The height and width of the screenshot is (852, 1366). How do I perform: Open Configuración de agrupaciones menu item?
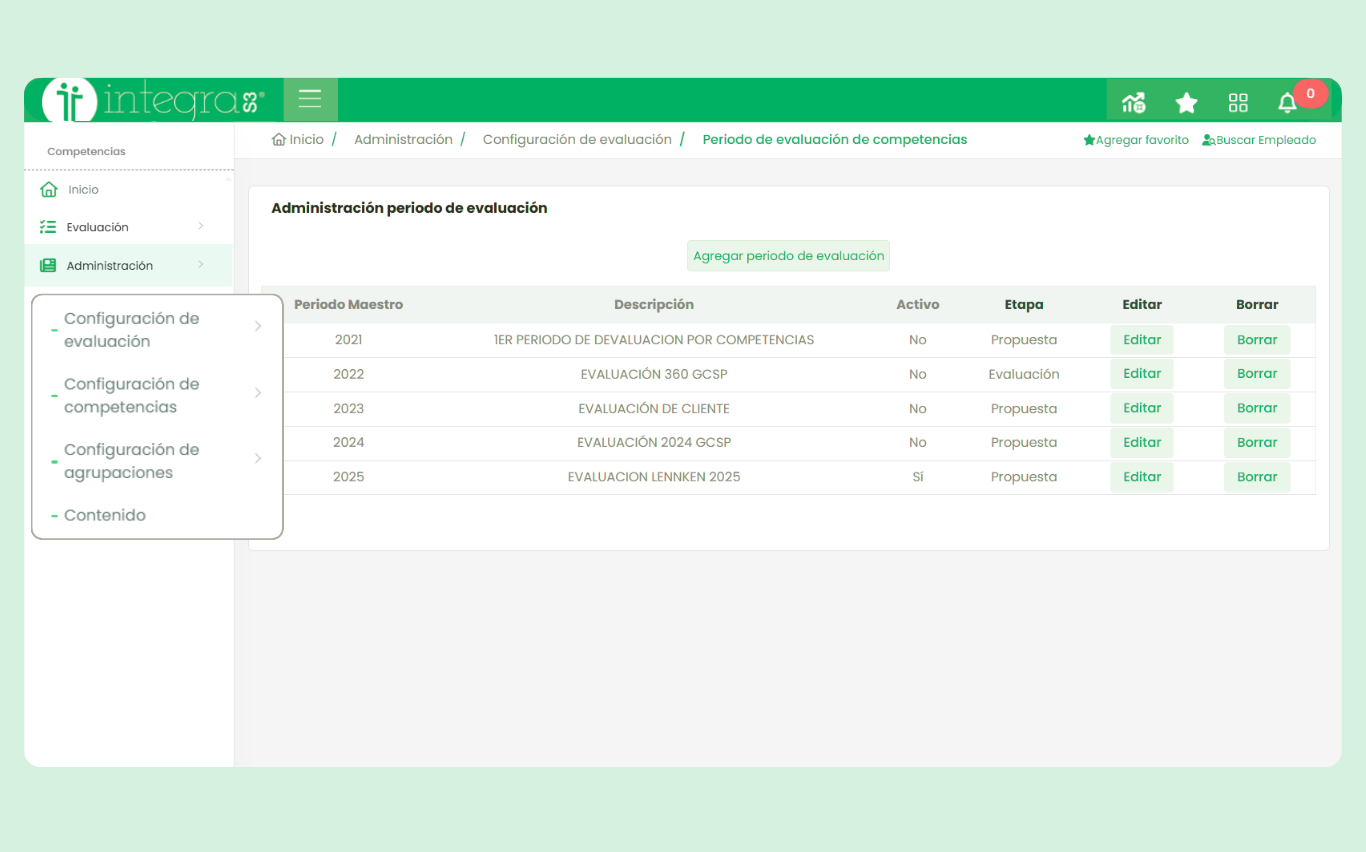point(132,461)
